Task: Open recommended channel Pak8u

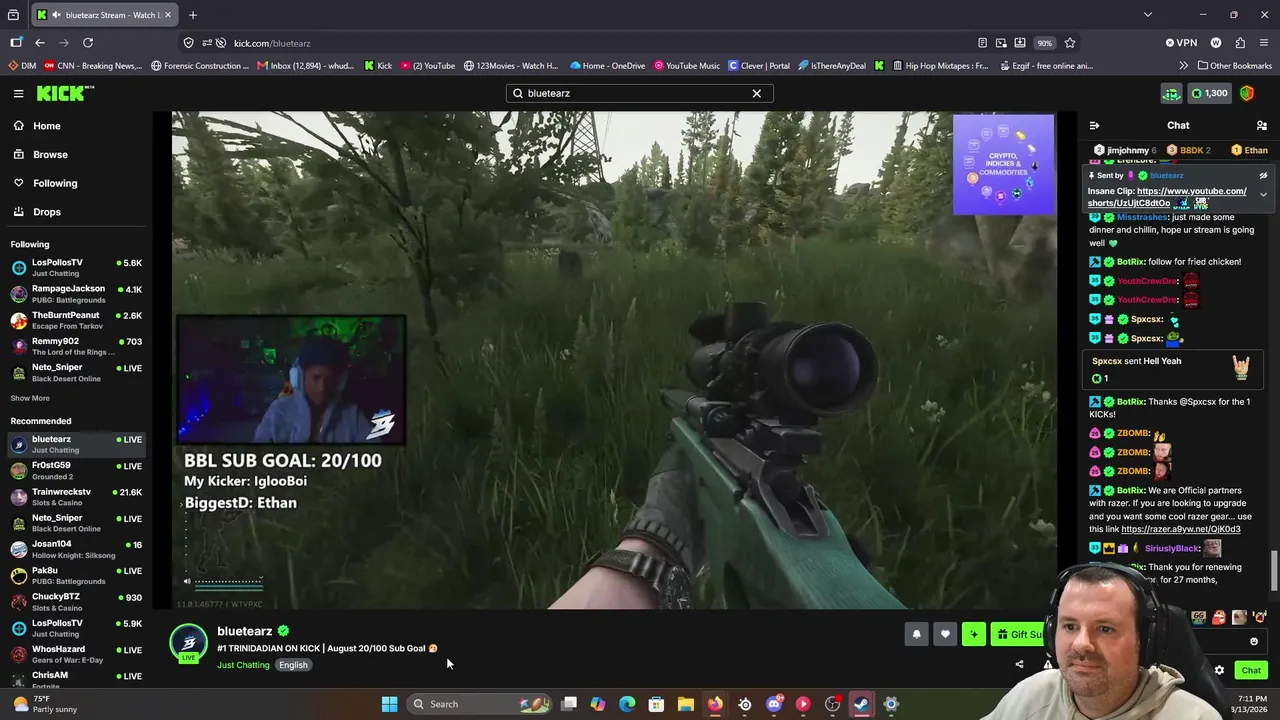Action: [x=76, y=576]
